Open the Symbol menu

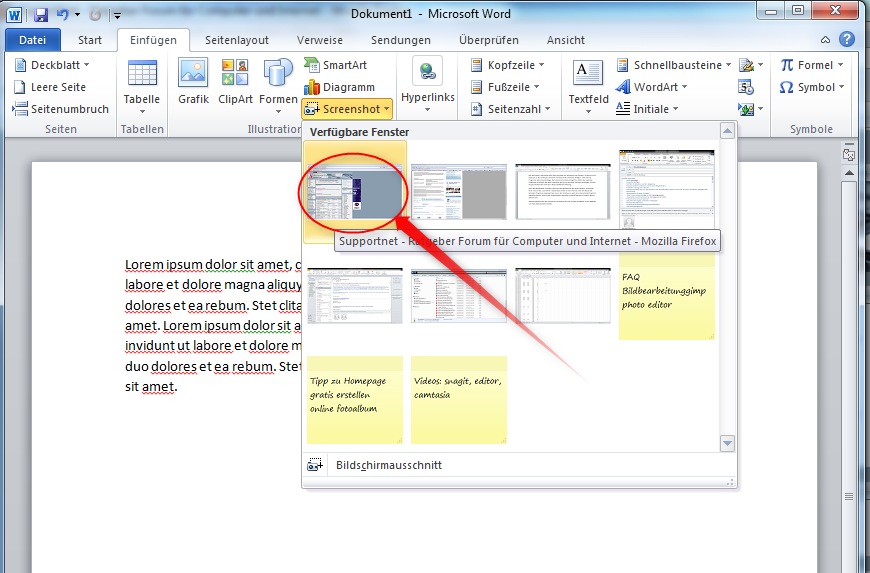[x=812, y=87]
